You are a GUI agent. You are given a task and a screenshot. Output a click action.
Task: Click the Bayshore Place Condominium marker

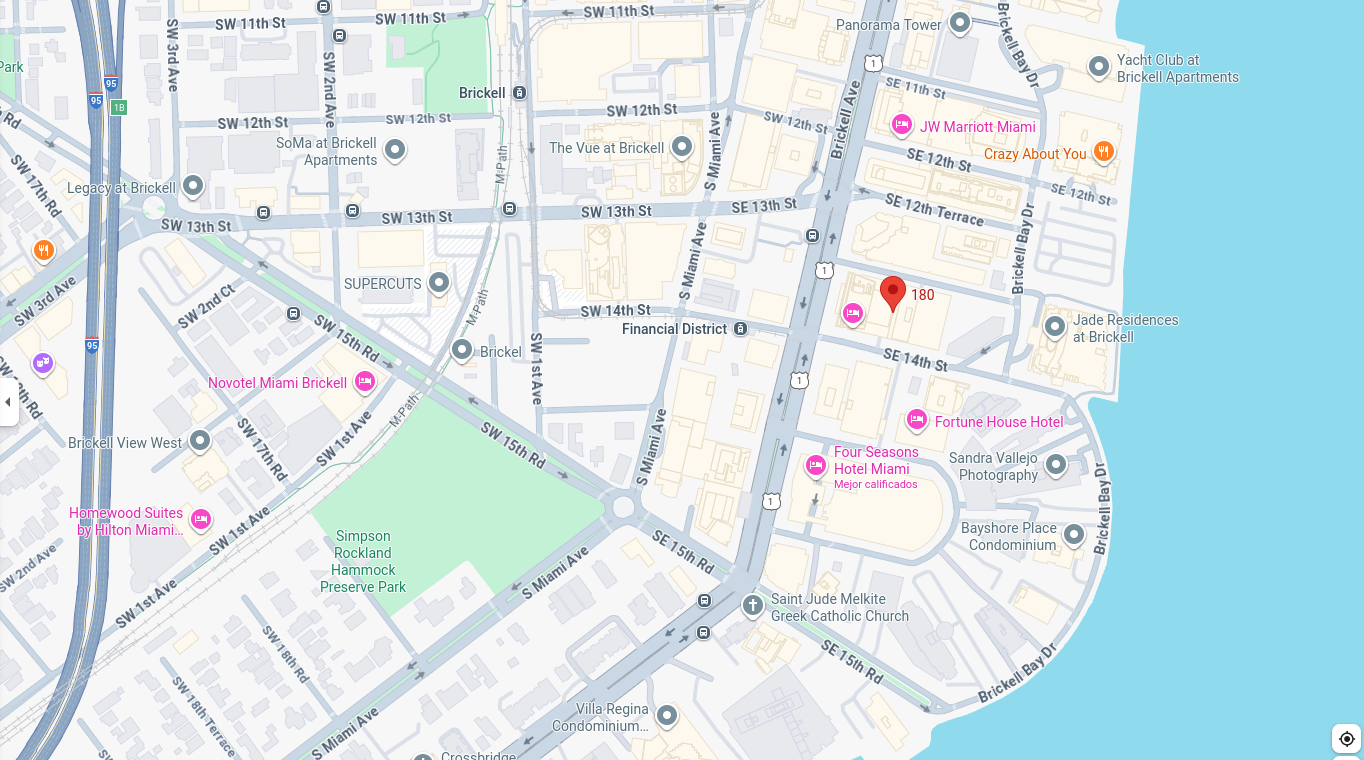(1074, 534)
